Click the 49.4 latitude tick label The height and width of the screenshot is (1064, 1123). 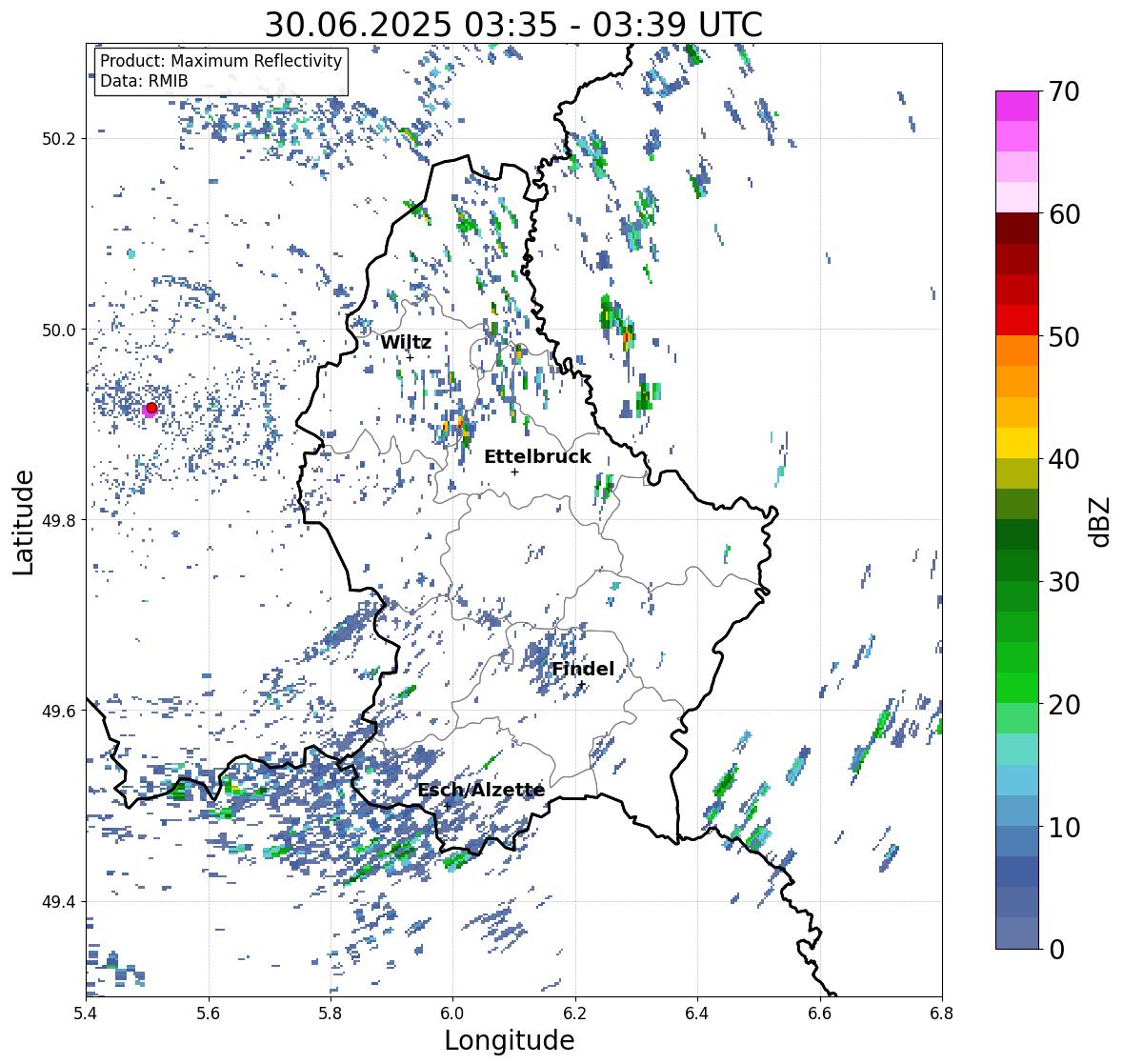tap(58, 902)
